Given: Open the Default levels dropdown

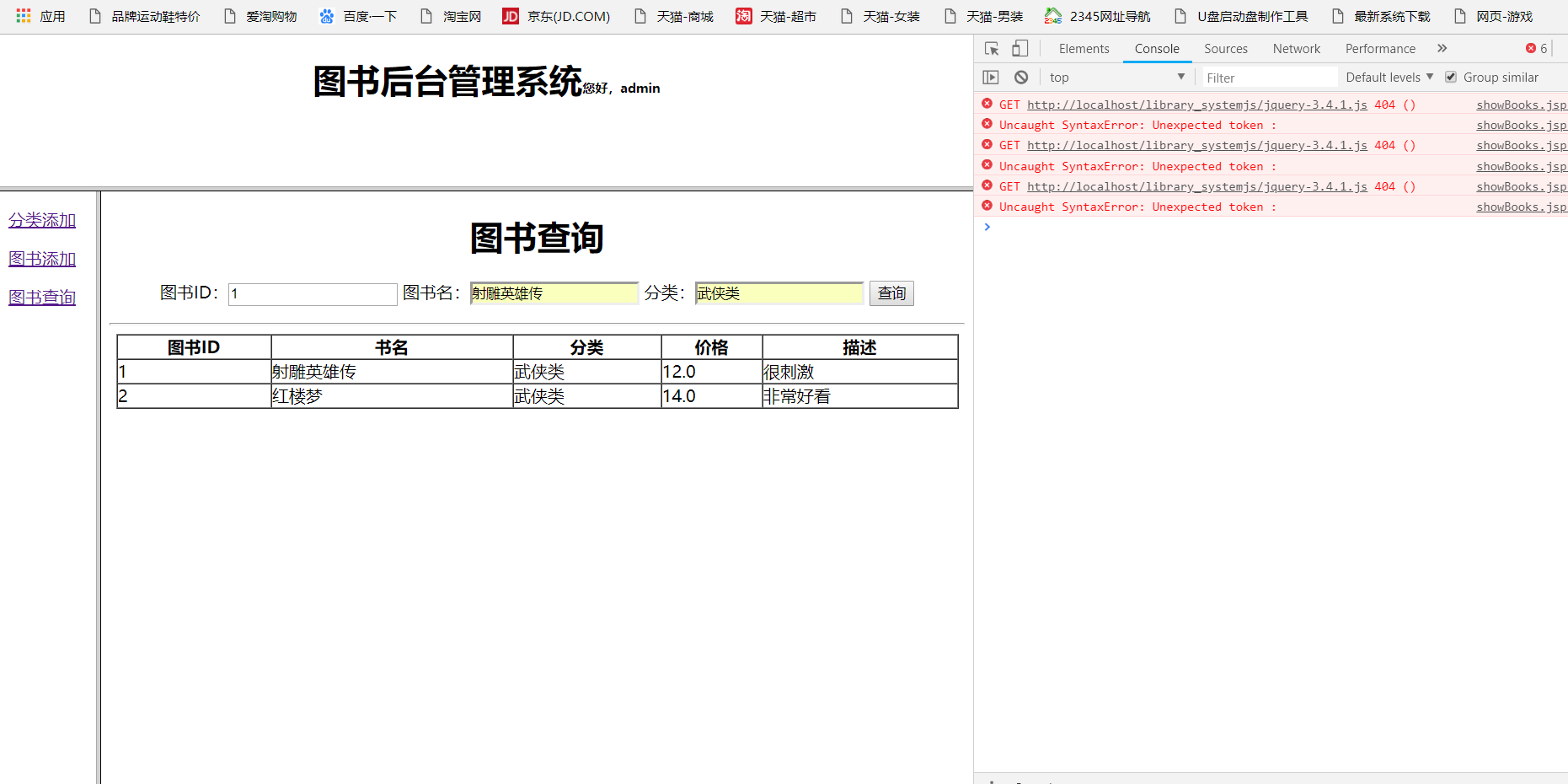Looking at the screenshot, I should click(x=1389, y=78).
